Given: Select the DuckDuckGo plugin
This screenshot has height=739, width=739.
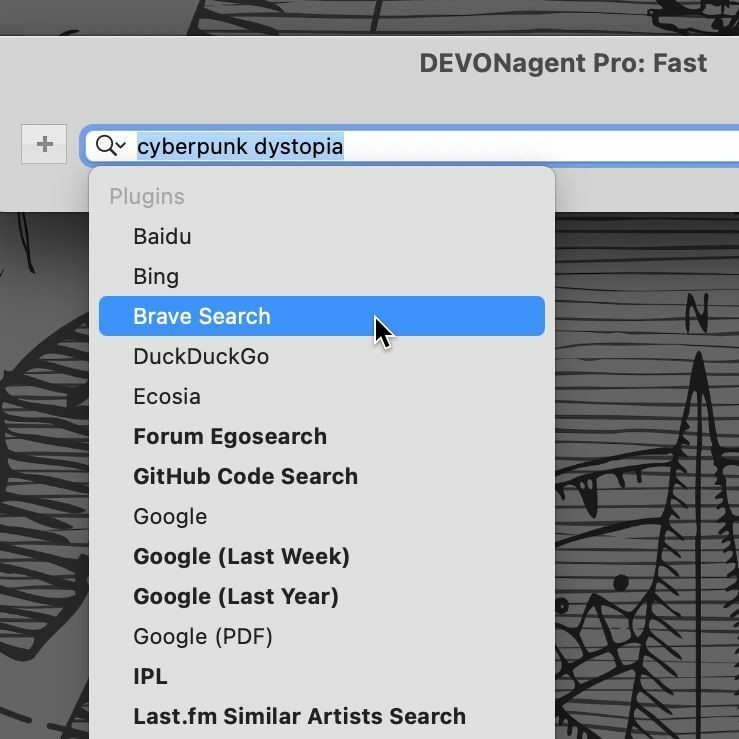Looking at the screenshot, I should 322,356.
